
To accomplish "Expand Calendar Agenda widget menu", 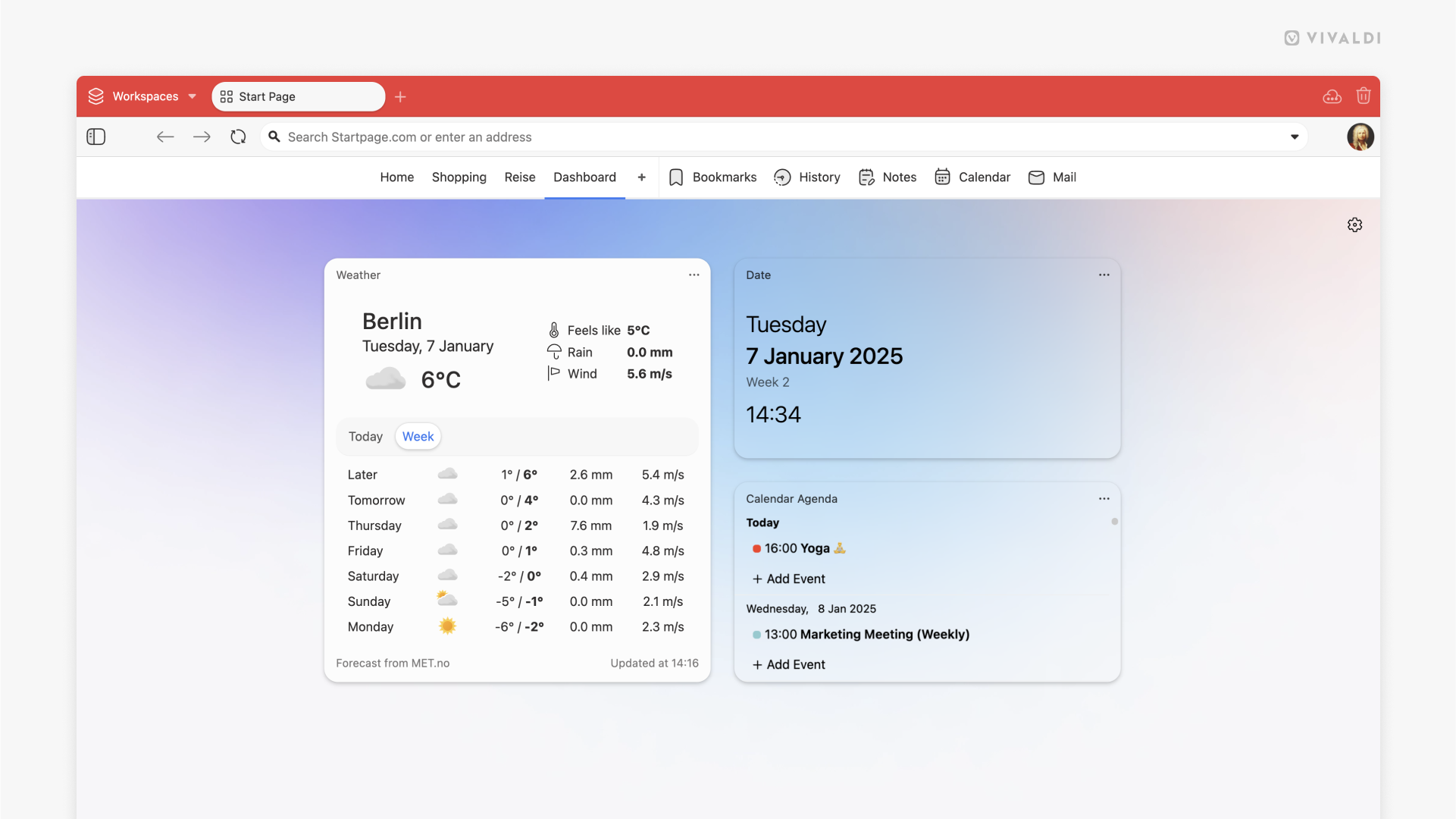I will pyautogui.click(x=1104, y=498).
